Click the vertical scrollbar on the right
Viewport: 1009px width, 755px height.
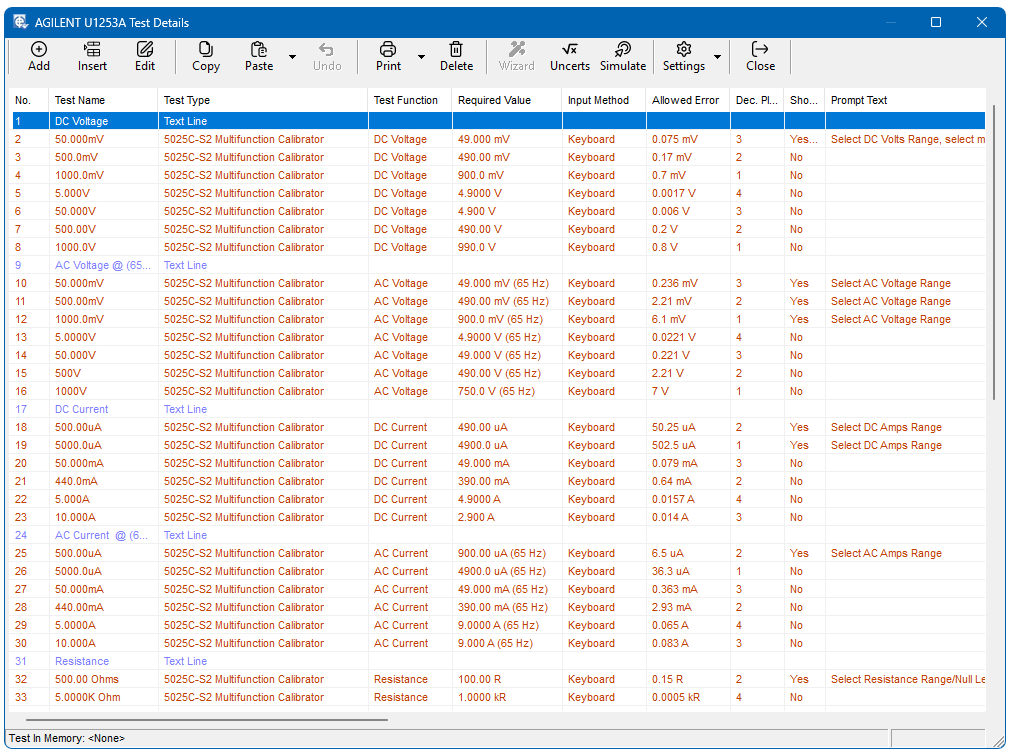[x=993, y=250]
